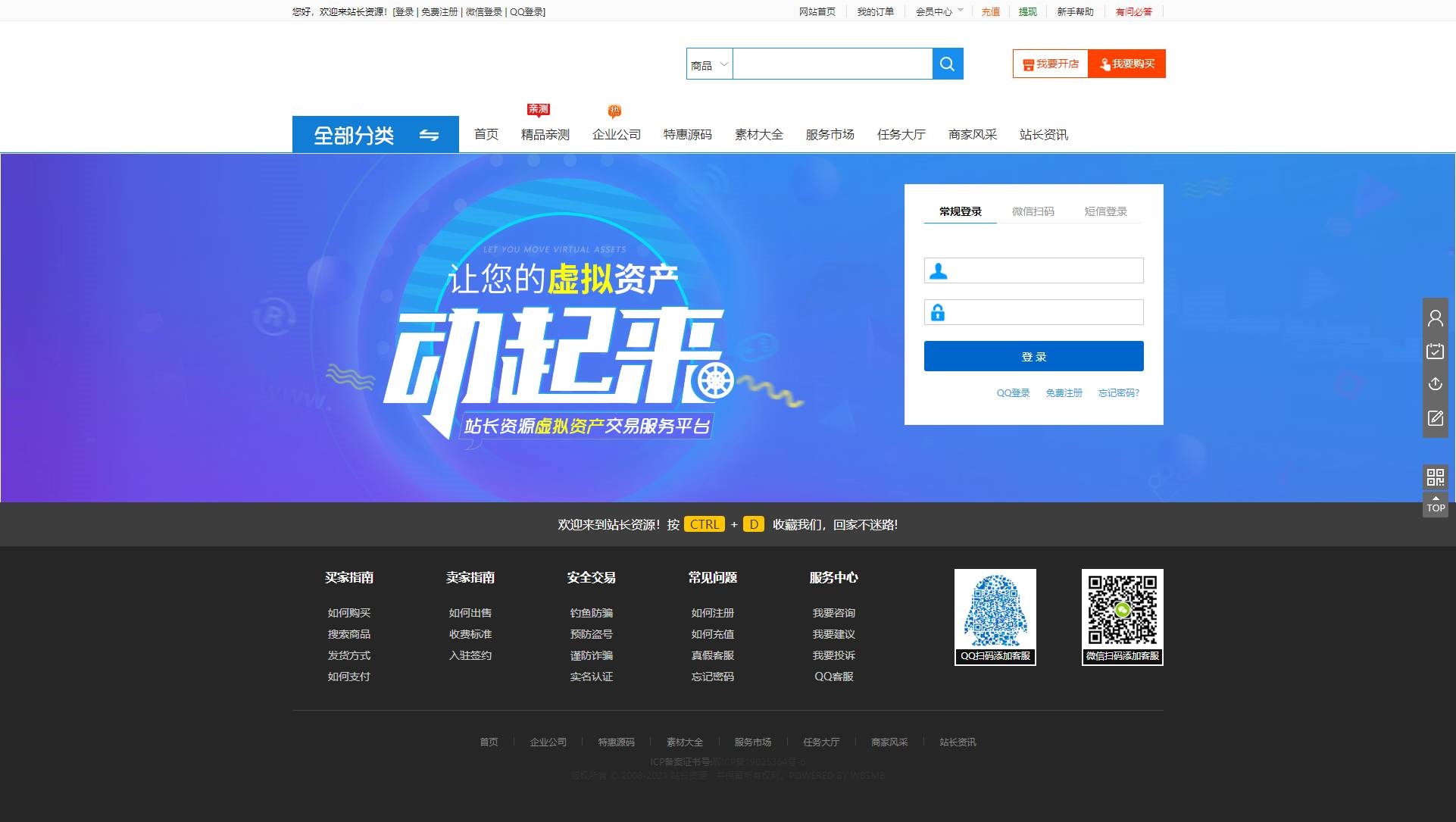
Task: Focus the top search input box
Action: point(833,64)
